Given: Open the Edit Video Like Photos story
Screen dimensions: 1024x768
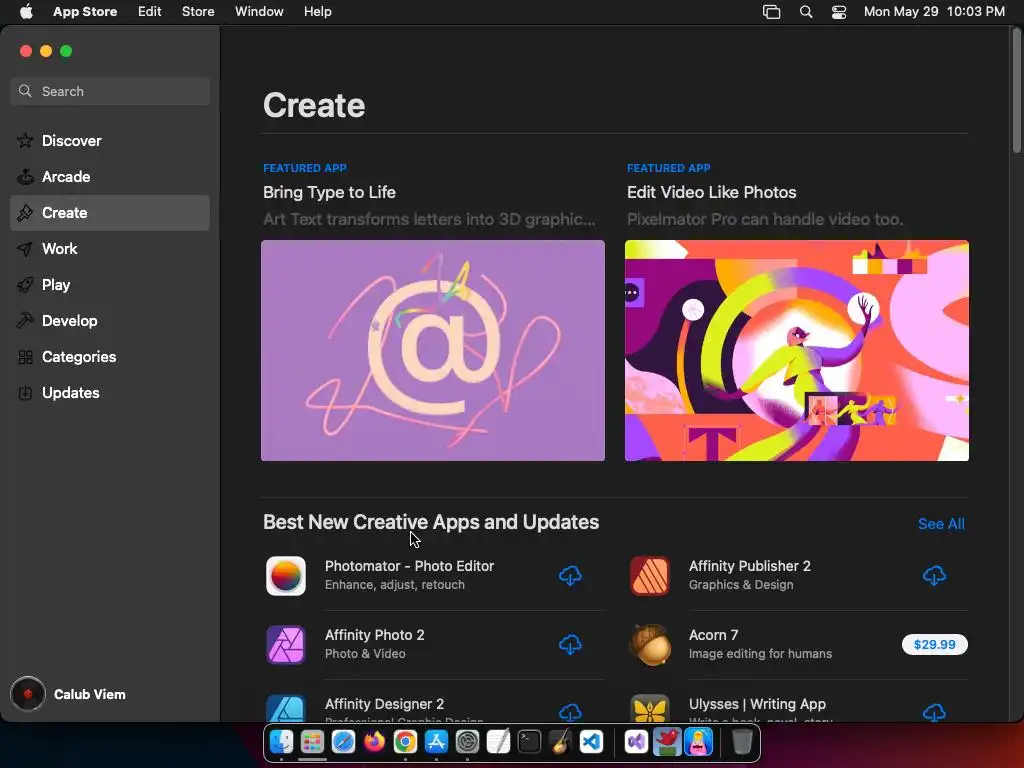Looking at the screenshot, I should pyautogui.click(x=712, y=192).
